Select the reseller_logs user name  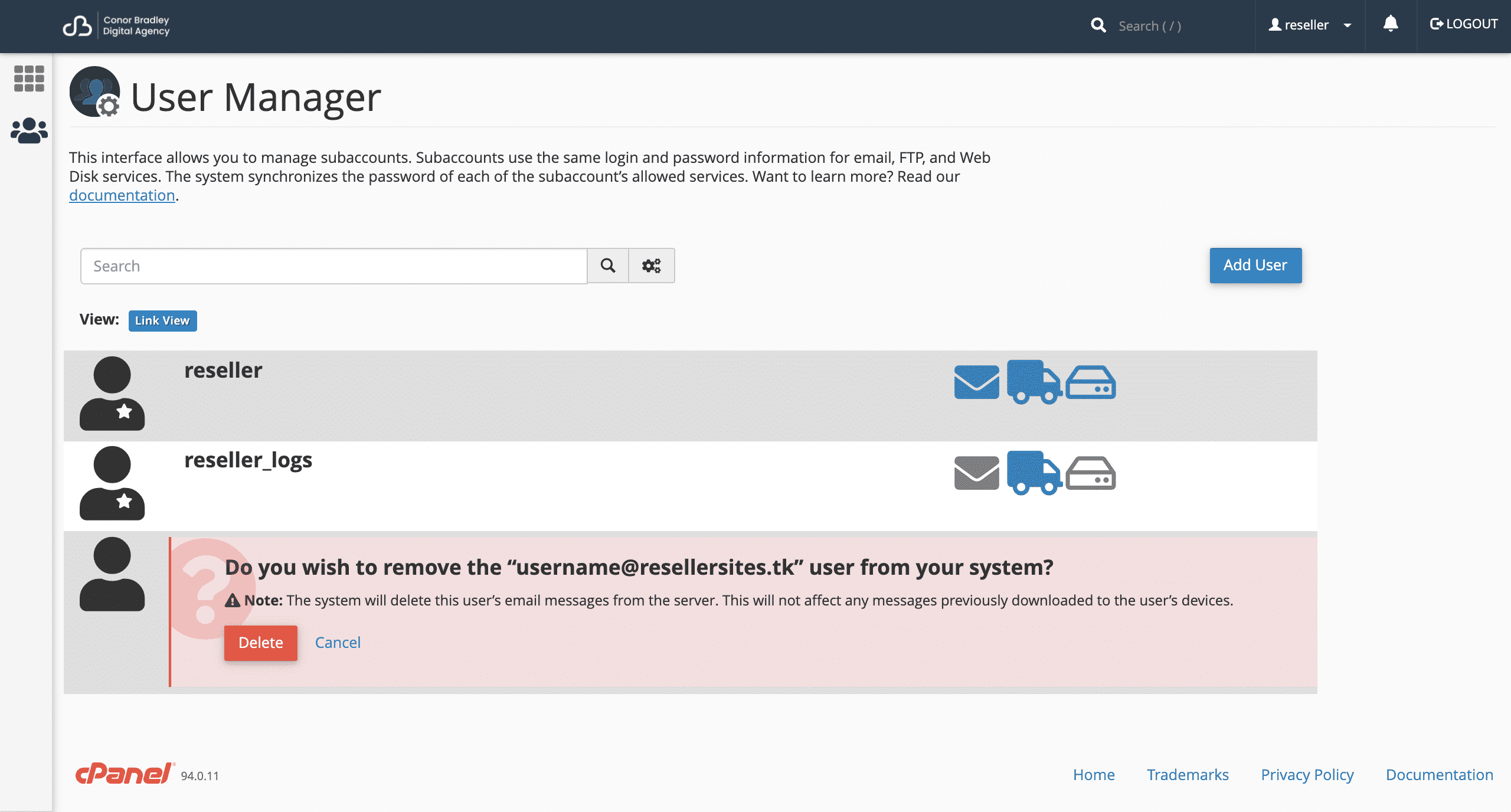tap(248, 460)
